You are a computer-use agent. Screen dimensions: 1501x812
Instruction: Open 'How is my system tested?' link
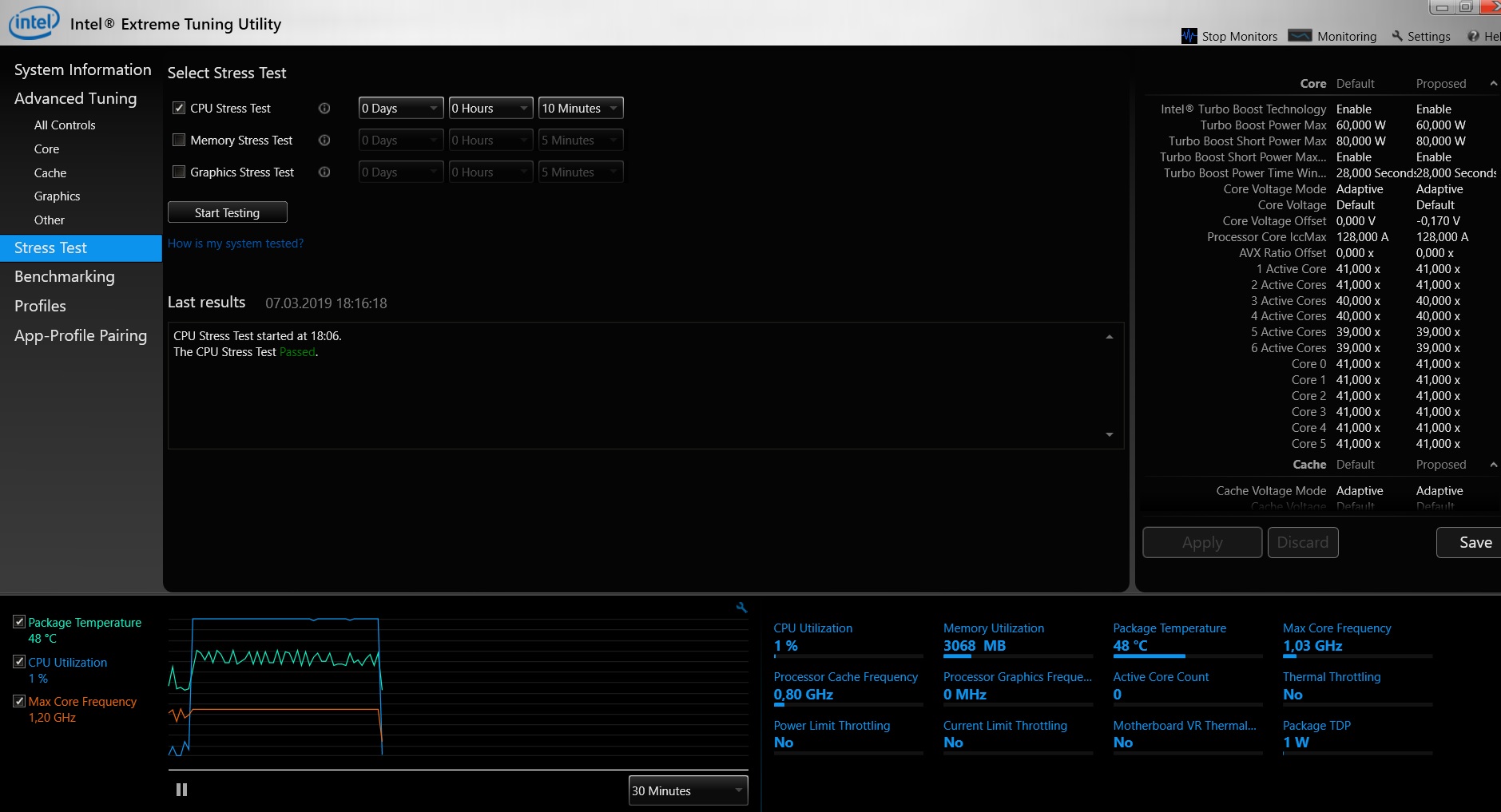236,244
